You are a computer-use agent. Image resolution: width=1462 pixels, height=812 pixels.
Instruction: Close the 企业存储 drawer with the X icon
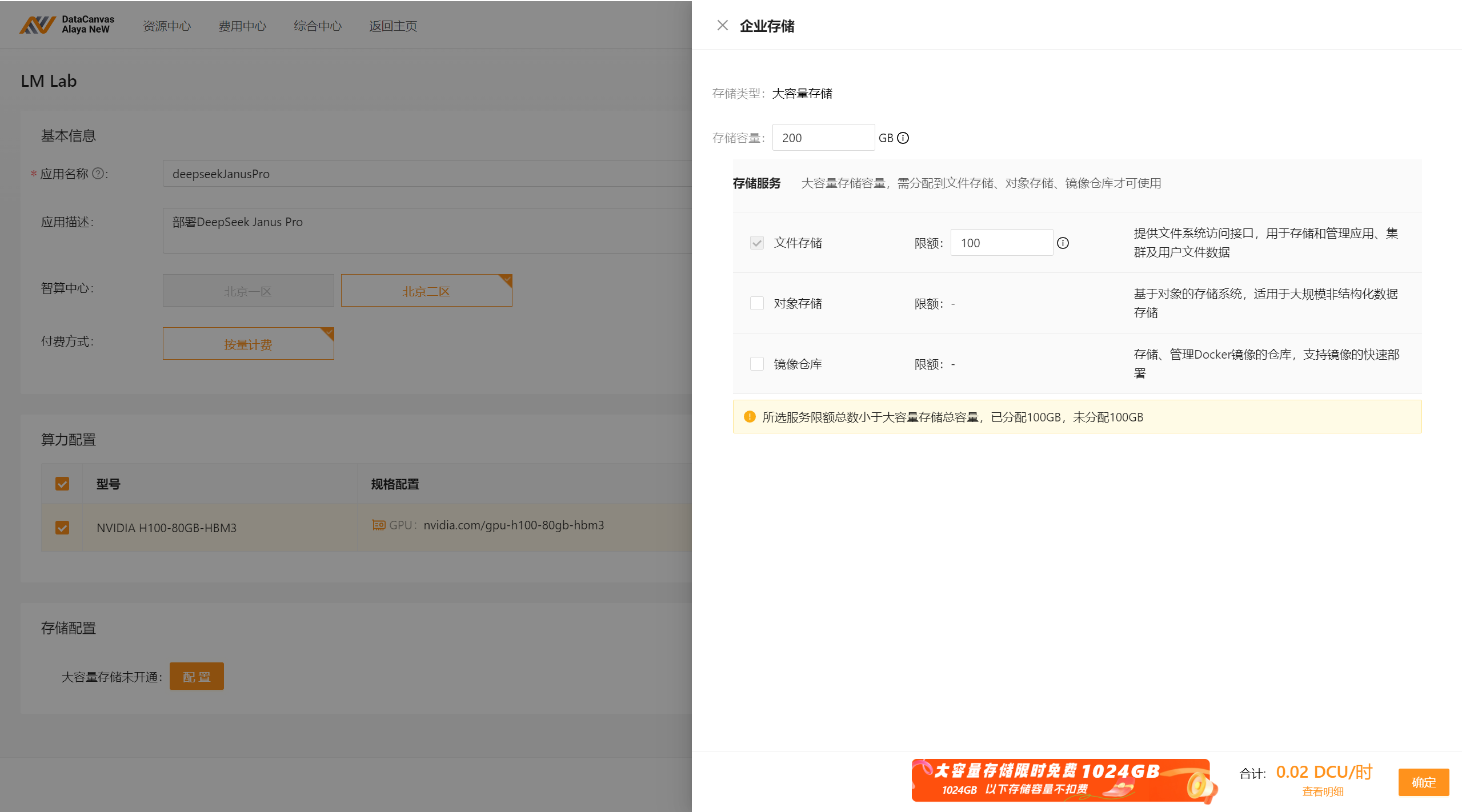pyautogui.click(x=722, y=25)
